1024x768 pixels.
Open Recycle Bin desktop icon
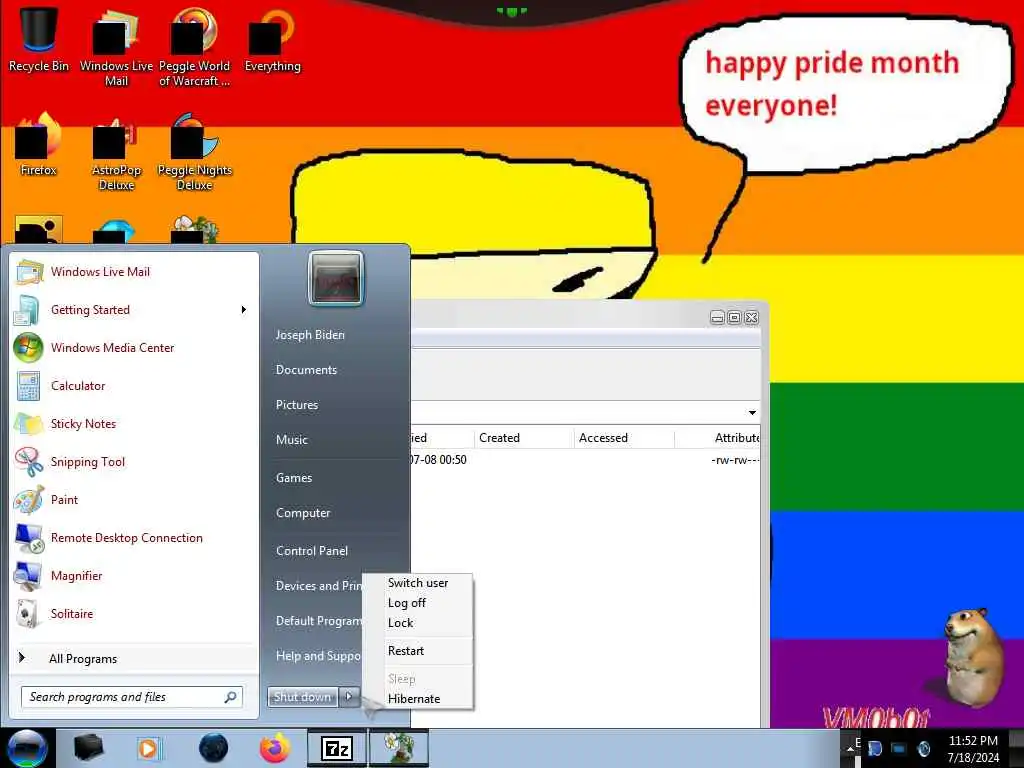(39, 39)
